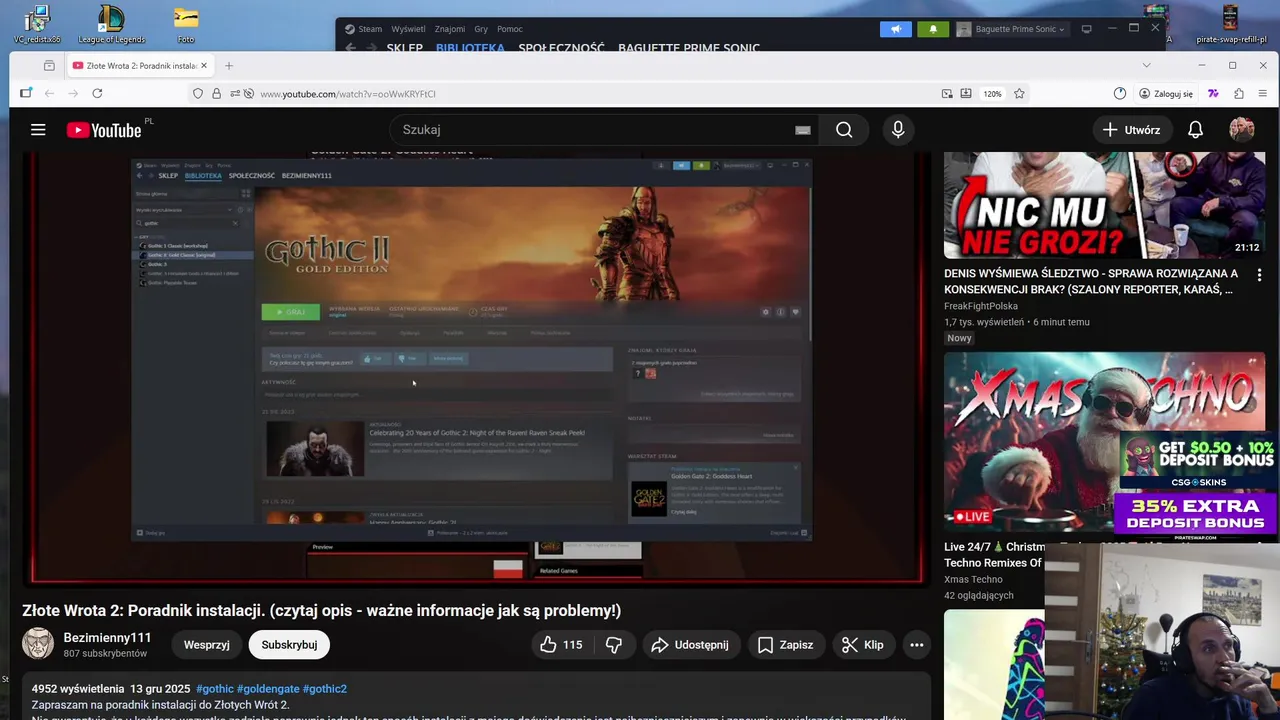
Task: Click the Steam megaphone announcements icon
Action: tap(896, 29)
